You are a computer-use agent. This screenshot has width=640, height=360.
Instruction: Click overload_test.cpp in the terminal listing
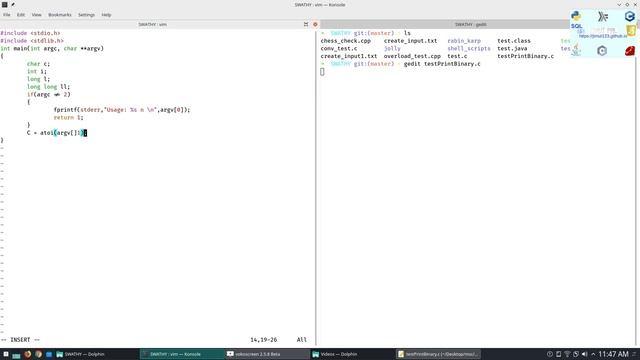(412, 56)
